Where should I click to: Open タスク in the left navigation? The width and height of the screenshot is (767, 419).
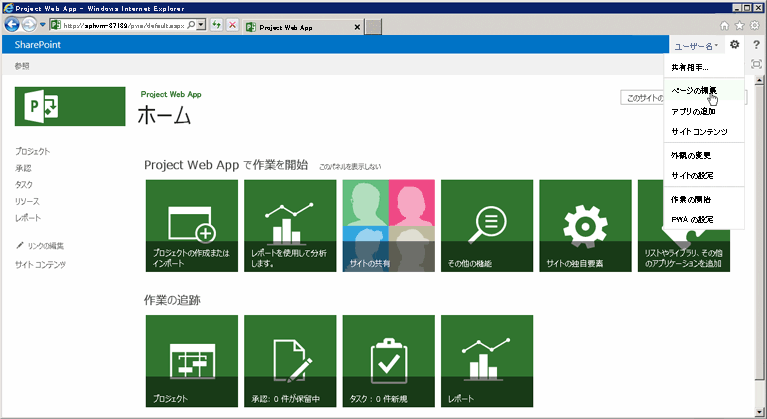tap(24, 184)
